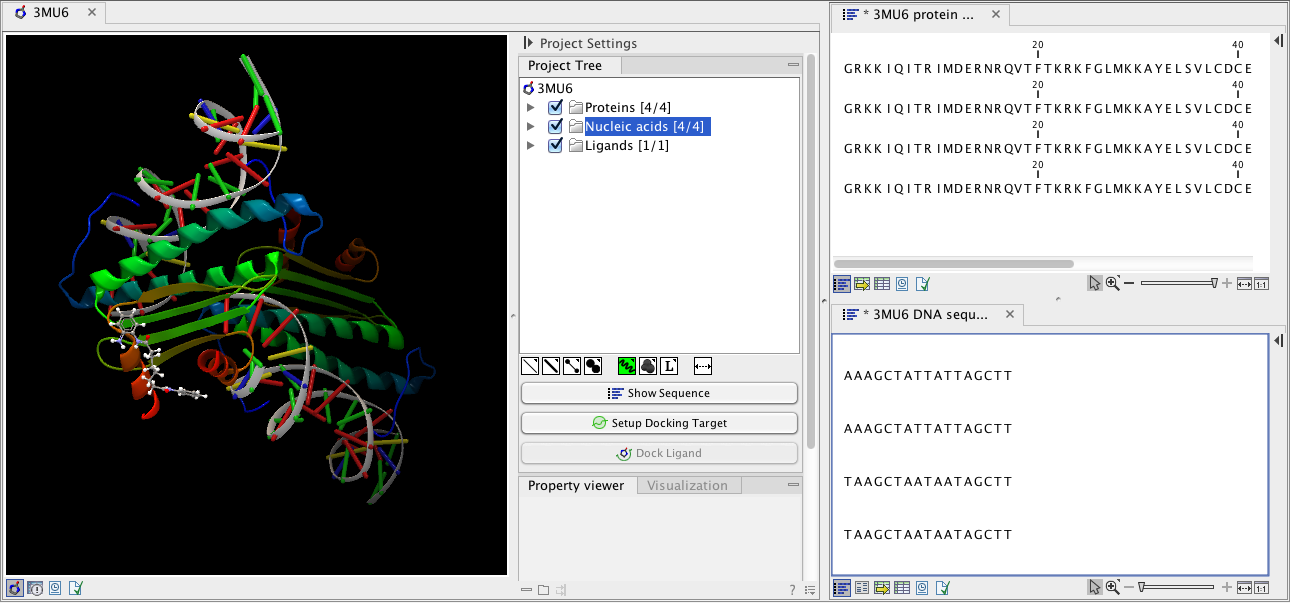
Task: Open the measure distance tool icon
Action: click(x=702, y=365)
